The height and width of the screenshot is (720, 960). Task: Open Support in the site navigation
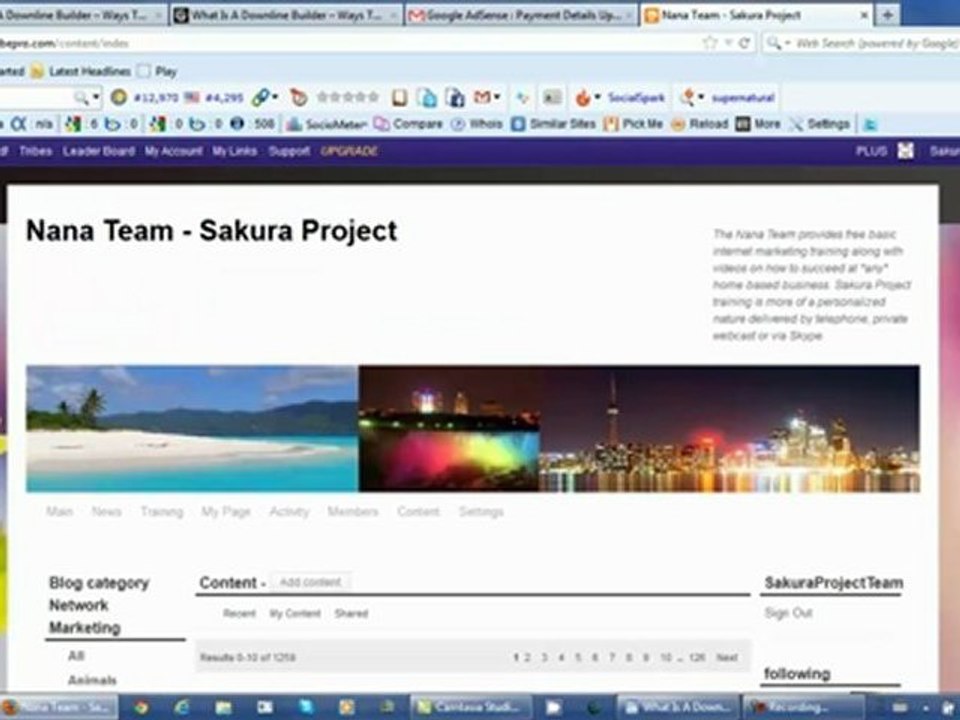point(289,151)
